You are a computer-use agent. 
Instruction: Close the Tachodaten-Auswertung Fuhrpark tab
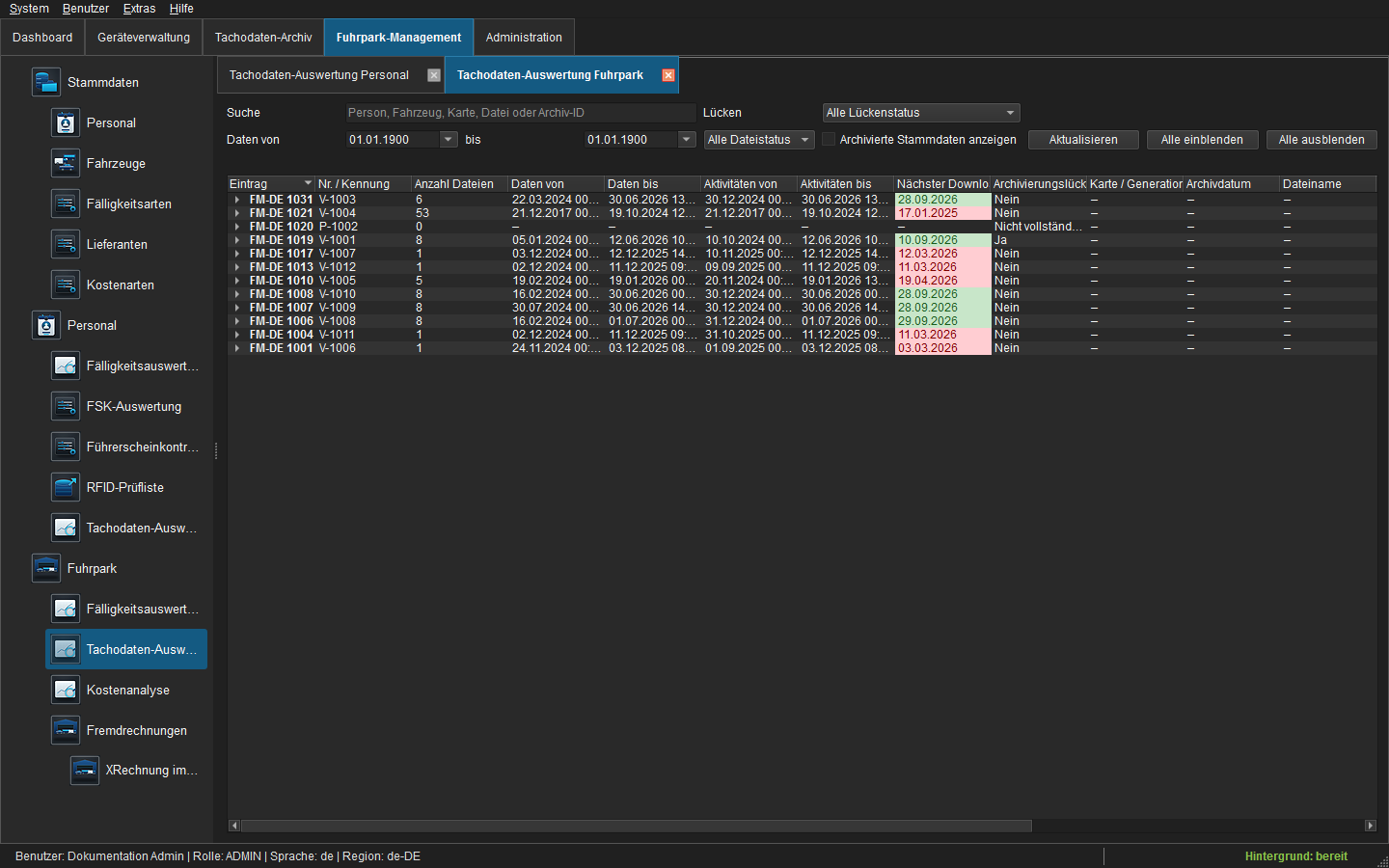click(668, 75)
